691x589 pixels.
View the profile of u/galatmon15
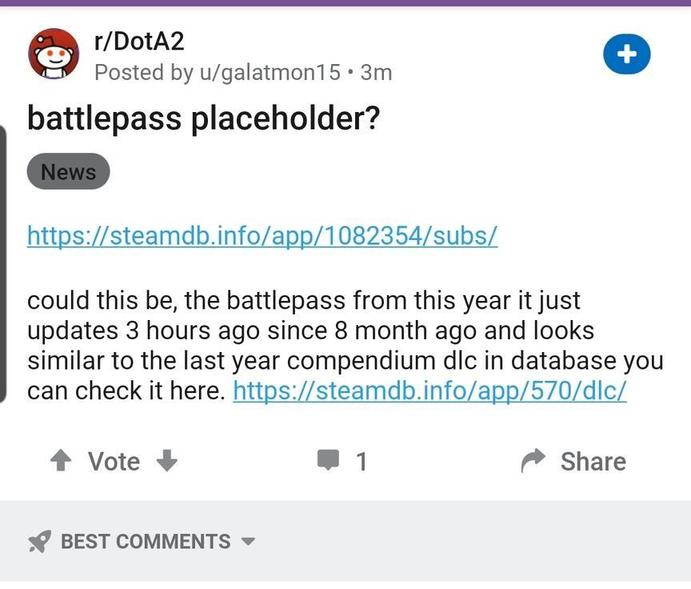pyautogui.click(x=270, y=72)
